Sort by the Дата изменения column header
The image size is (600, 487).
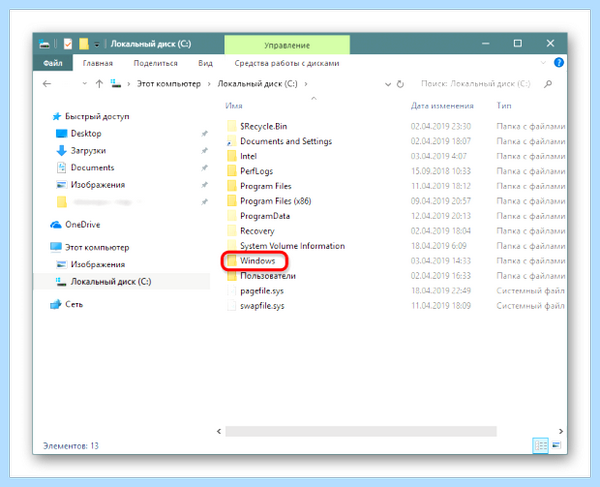pos(442,106)
